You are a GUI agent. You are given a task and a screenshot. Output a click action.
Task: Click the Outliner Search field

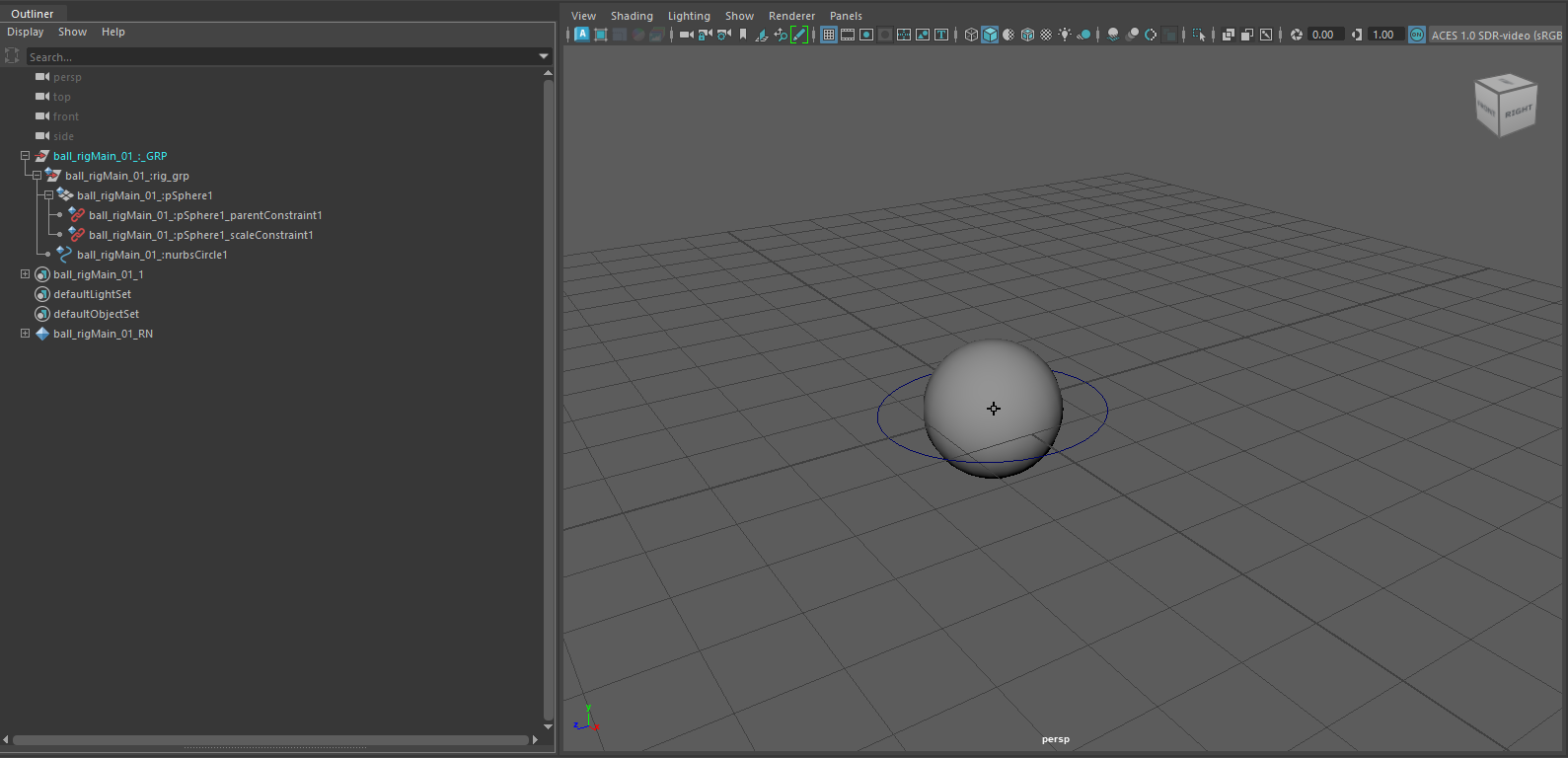pos(281,57)
